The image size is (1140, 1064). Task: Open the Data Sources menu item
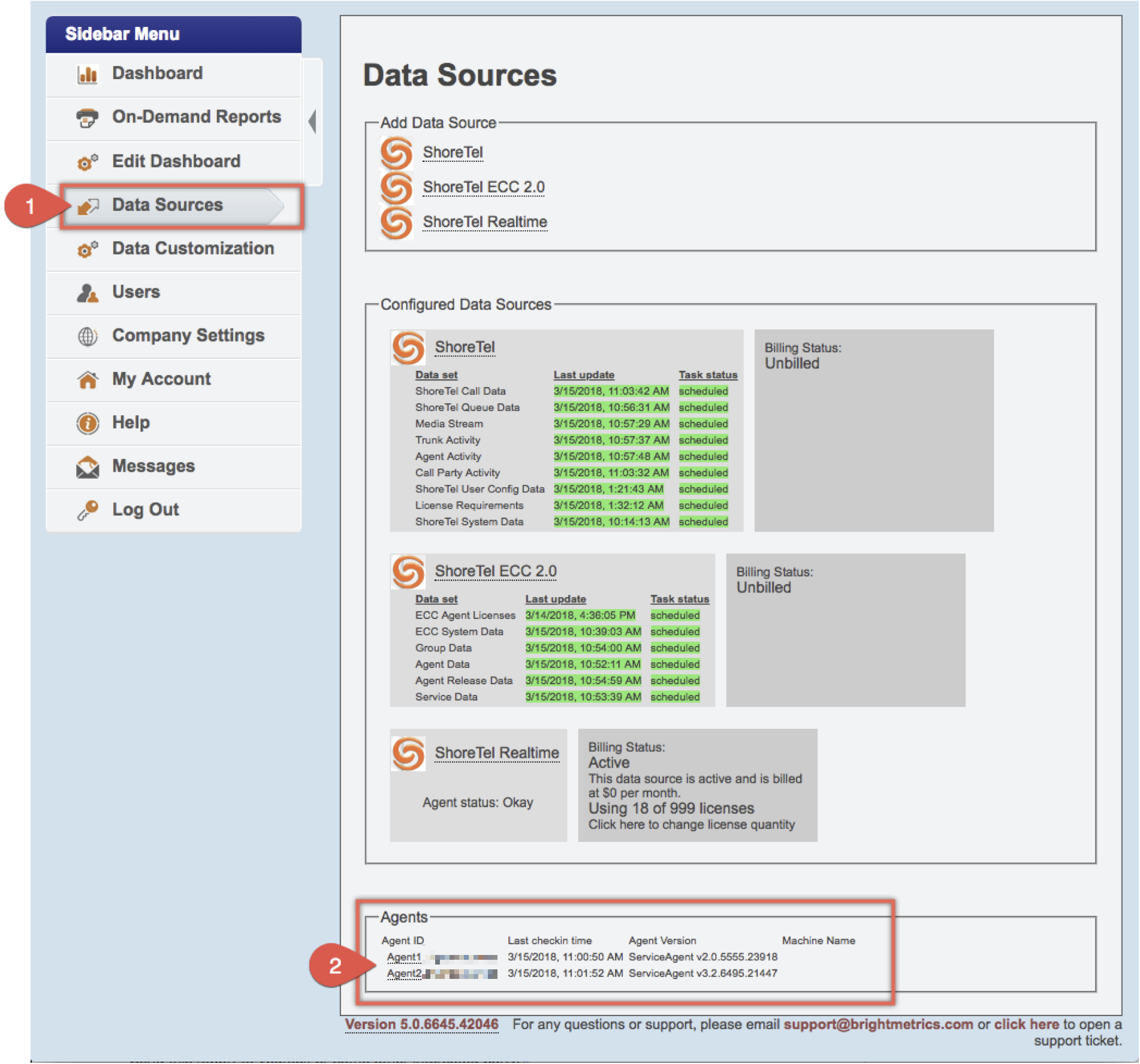167,205
